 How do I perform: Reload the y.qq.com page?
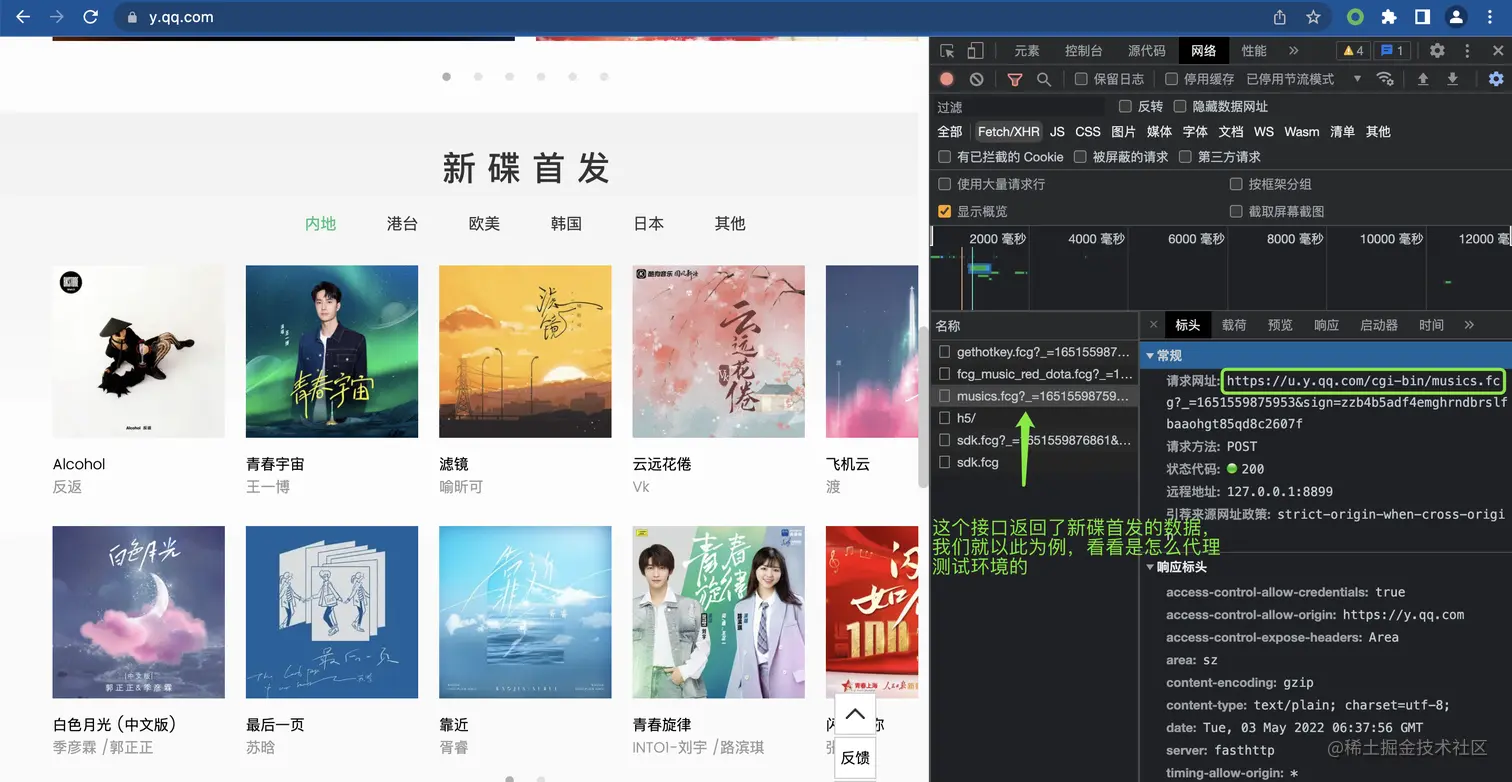pos(91,17)
